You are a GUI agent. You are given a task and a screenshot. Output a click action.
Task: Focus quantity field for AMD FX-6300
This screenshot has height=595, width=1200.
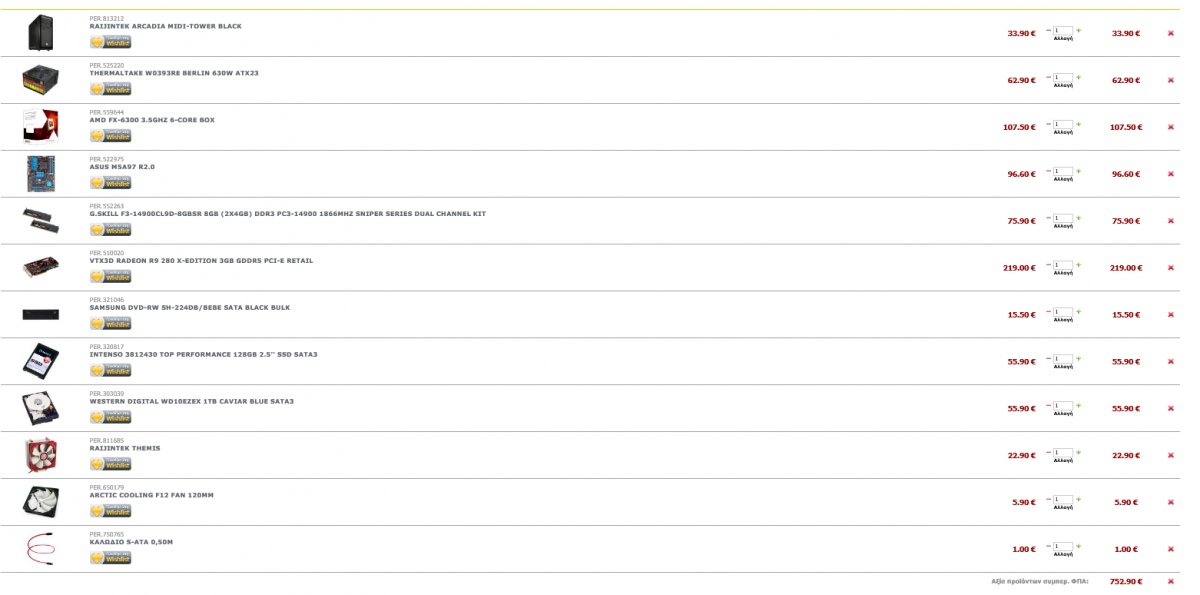click(x=1063, y=124)
